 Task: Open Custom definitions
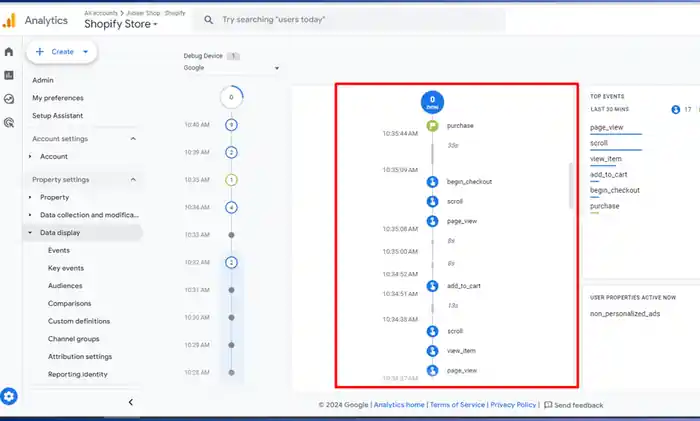(x=79, y=321)
